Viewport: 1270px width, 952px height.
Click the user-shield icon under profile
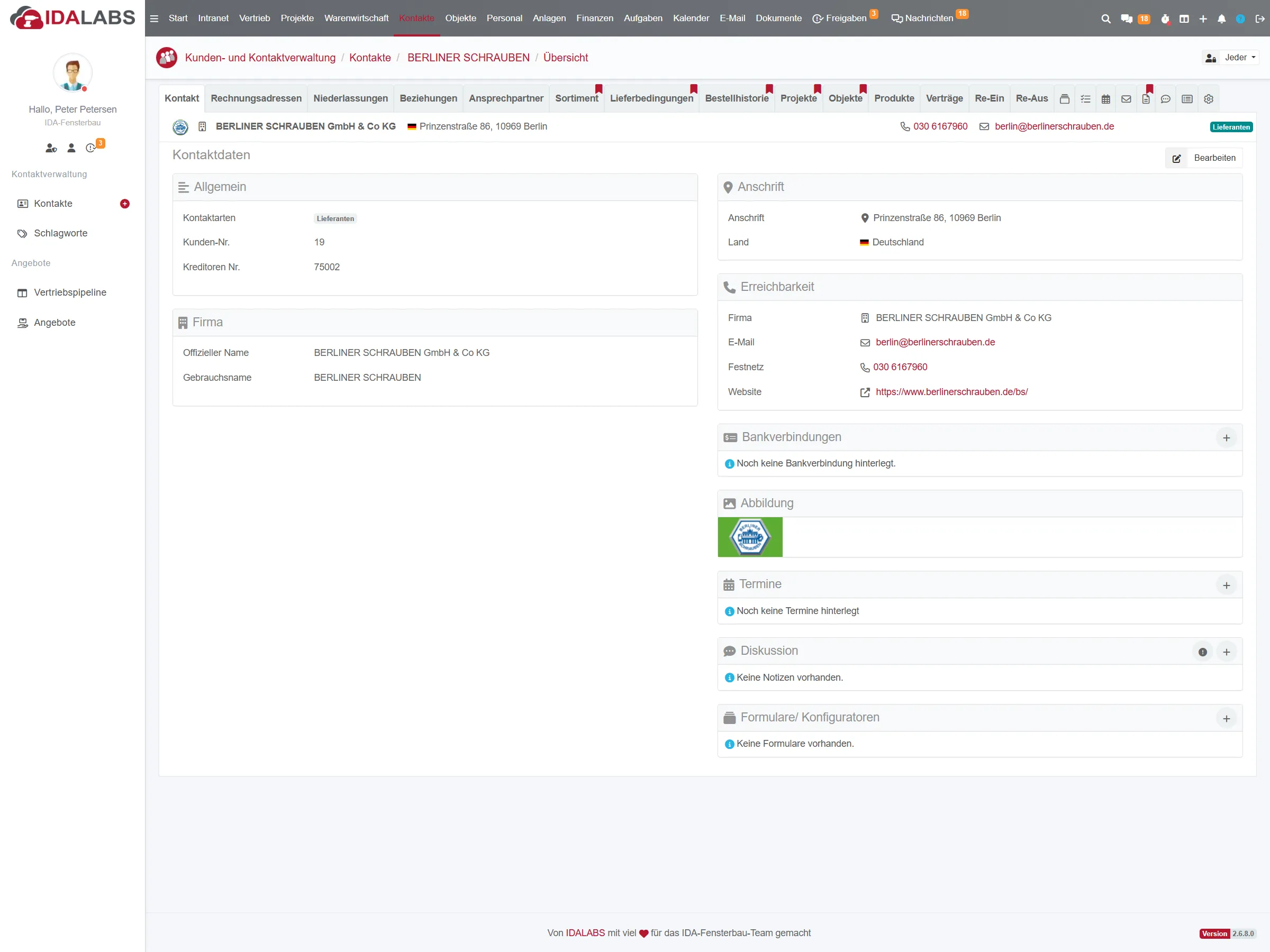pos(51,148)
